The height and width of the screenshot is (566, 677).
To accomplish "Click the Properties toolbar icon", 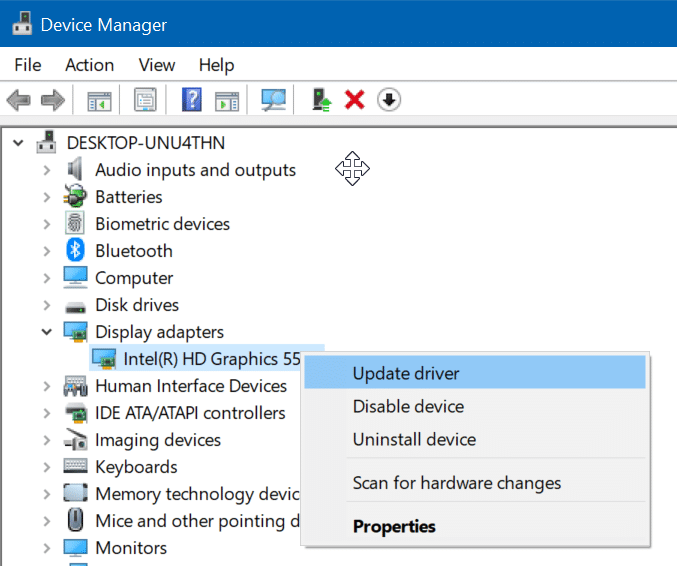I will (x=145, y=100).
